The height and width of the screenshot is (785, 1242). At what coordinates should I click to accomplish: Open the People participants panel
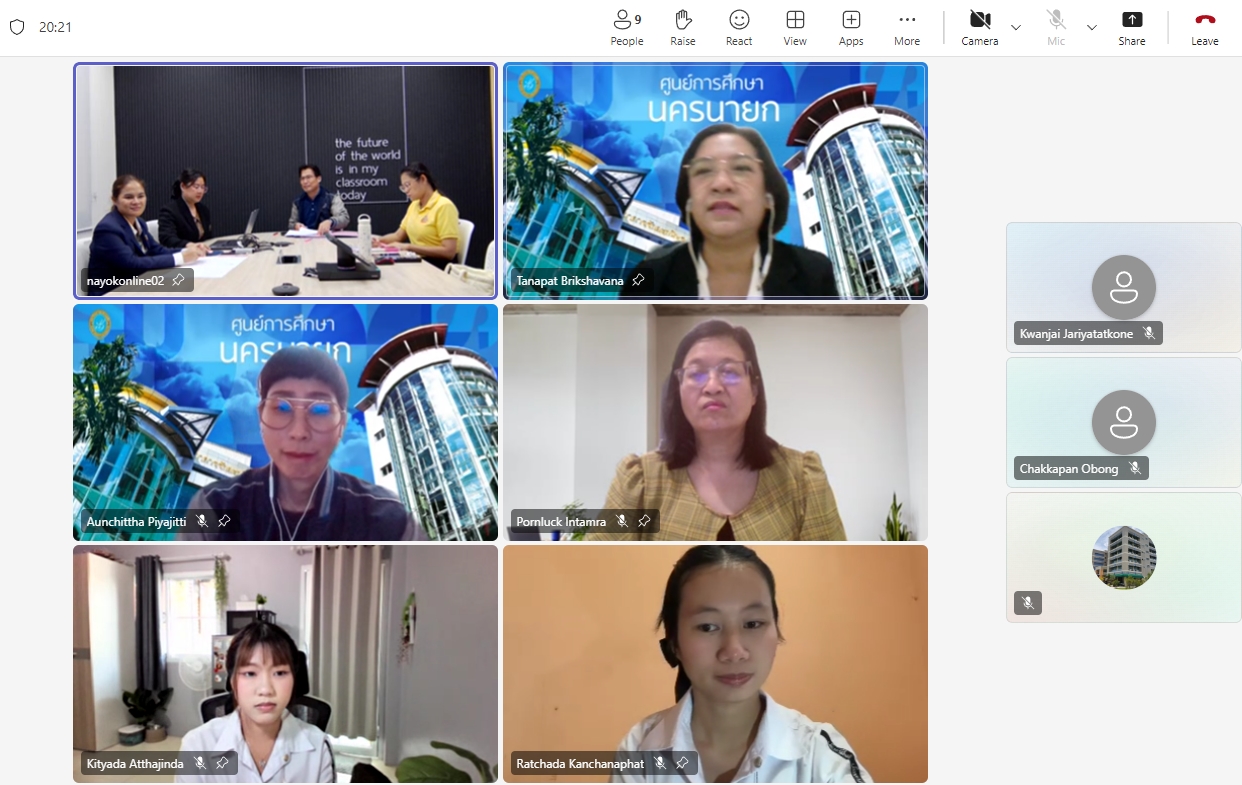627,27
